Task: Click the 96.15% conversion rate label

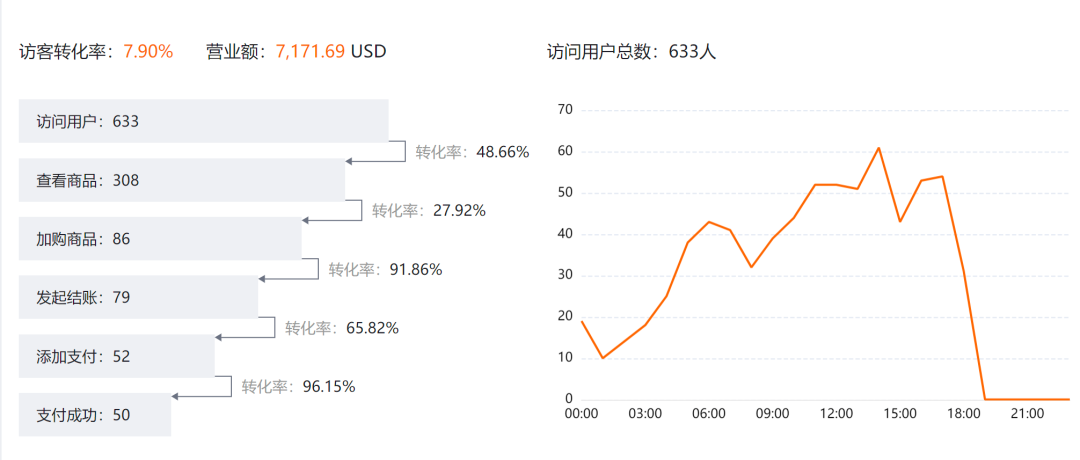Action: coord(298,387)
